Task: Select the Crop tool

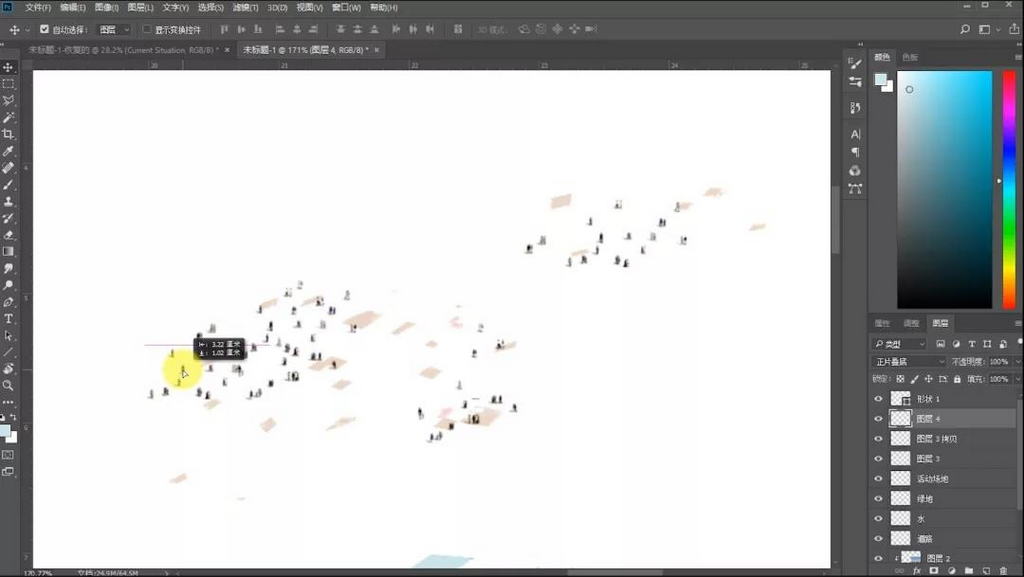Action: click(8, 134)
